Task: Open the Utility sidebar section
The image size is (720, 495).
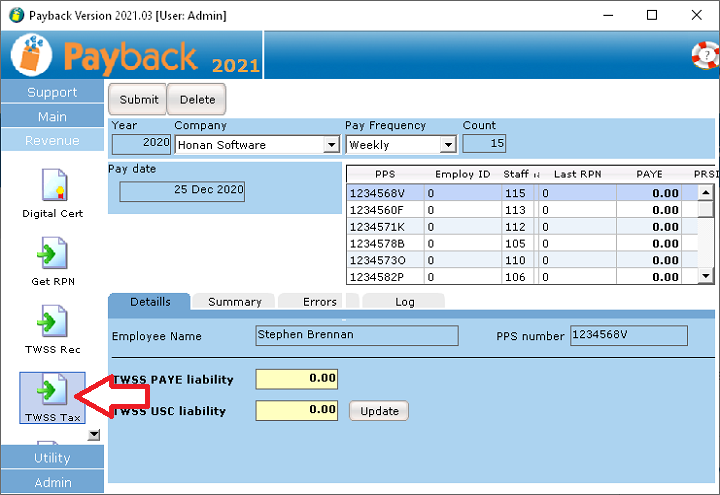Action: click(x=52, y=458)
